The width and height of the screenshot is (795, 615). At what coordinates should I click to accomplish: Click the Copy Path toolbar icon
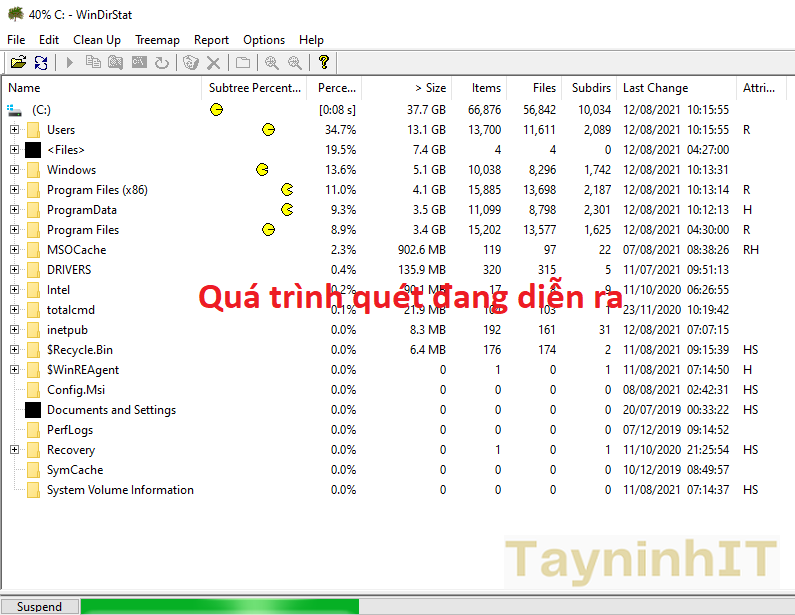(x=93, y=63)
